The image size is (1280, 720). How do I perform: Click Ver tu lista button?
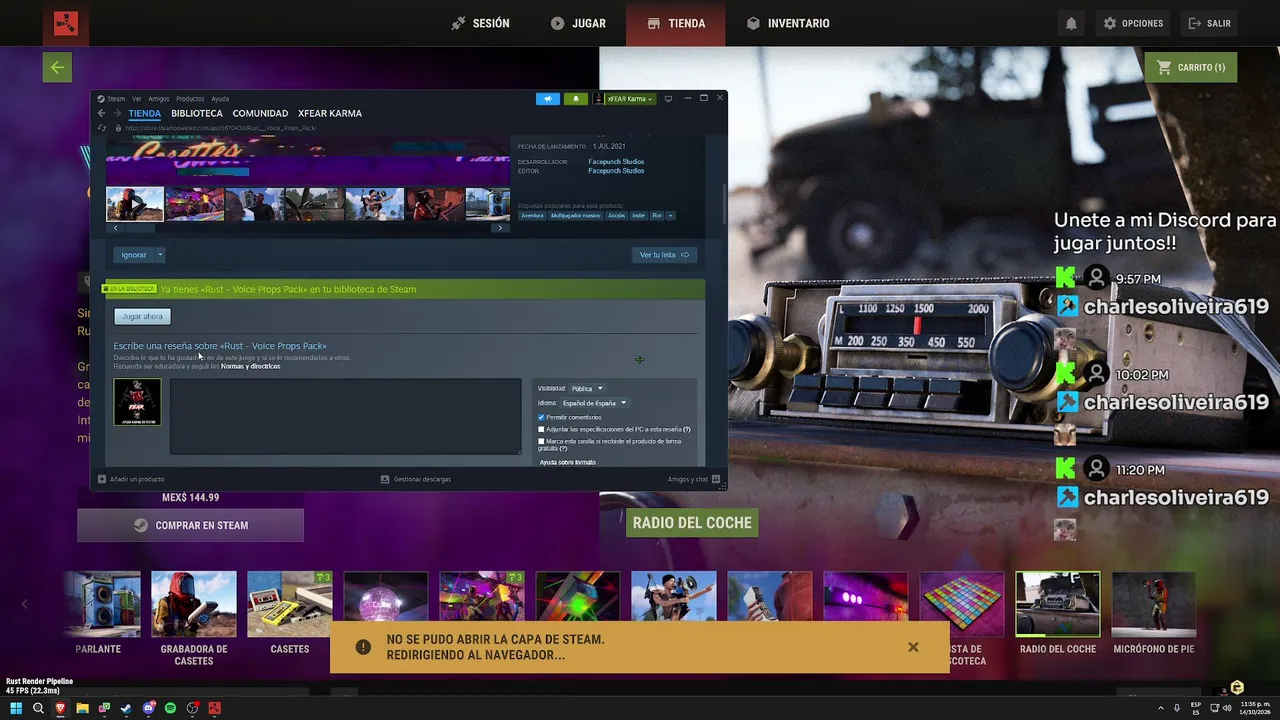tap(665, 255)
